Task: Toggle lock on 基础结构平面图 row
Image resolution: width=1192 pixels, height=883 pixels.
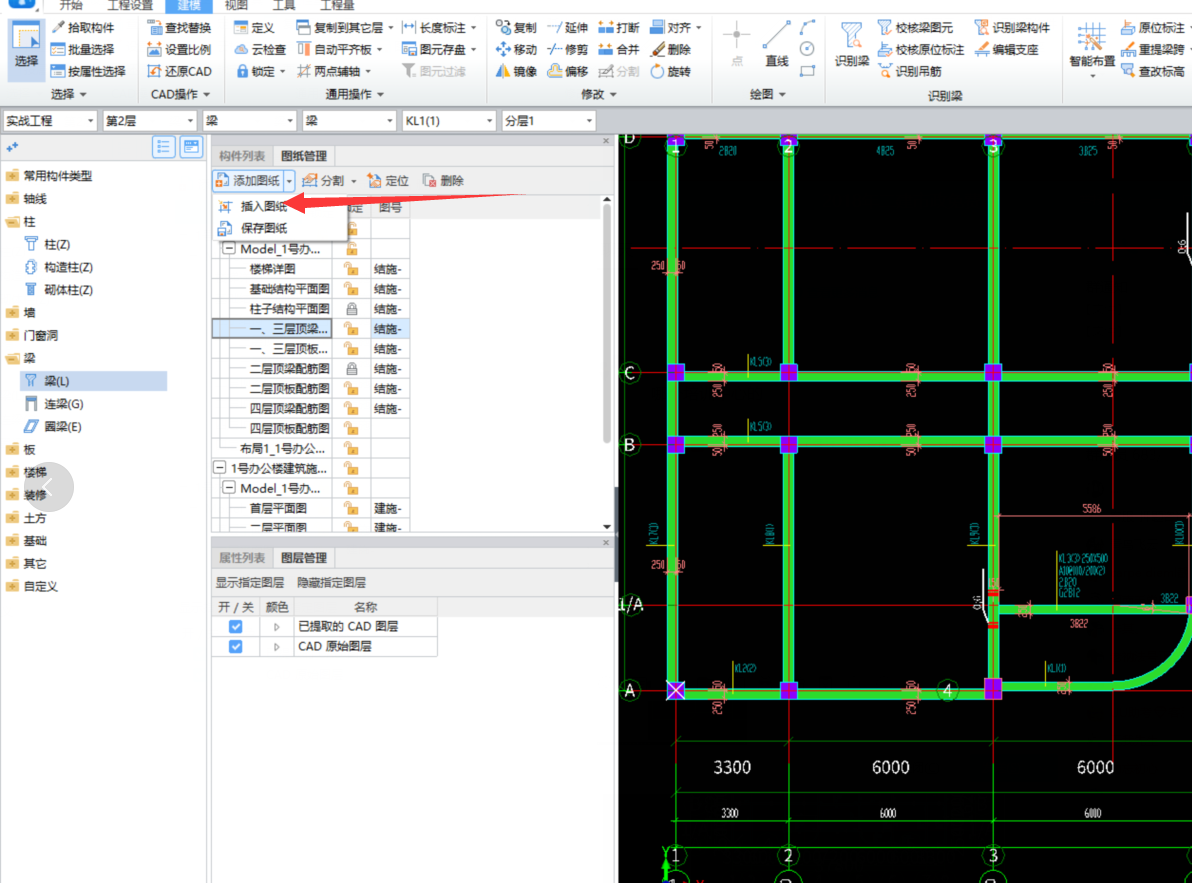Action: 351,289
